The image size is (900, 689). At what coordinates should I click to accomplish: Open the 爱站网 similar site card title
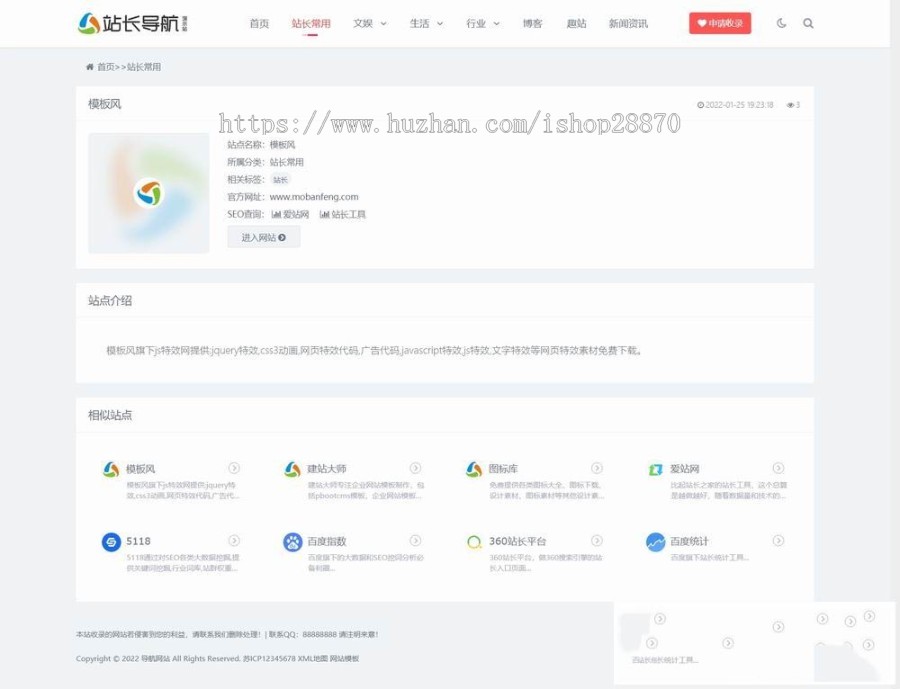685,469
